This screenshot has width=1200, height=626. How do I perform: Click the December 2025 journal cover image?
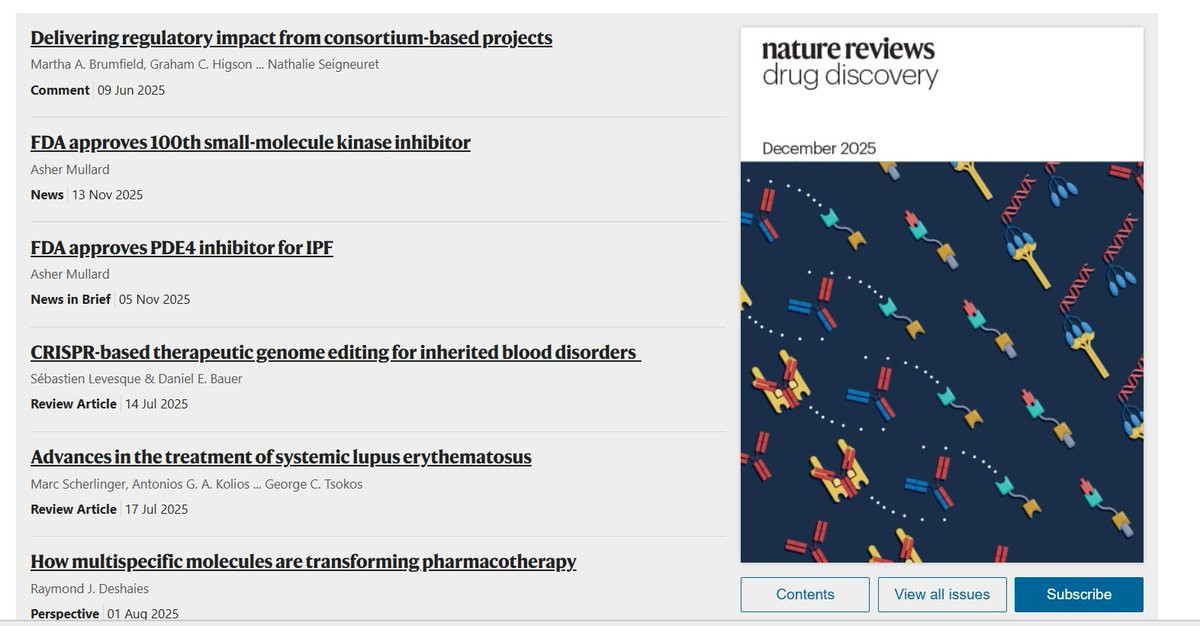pyautogui.click(x=941, y=362)
